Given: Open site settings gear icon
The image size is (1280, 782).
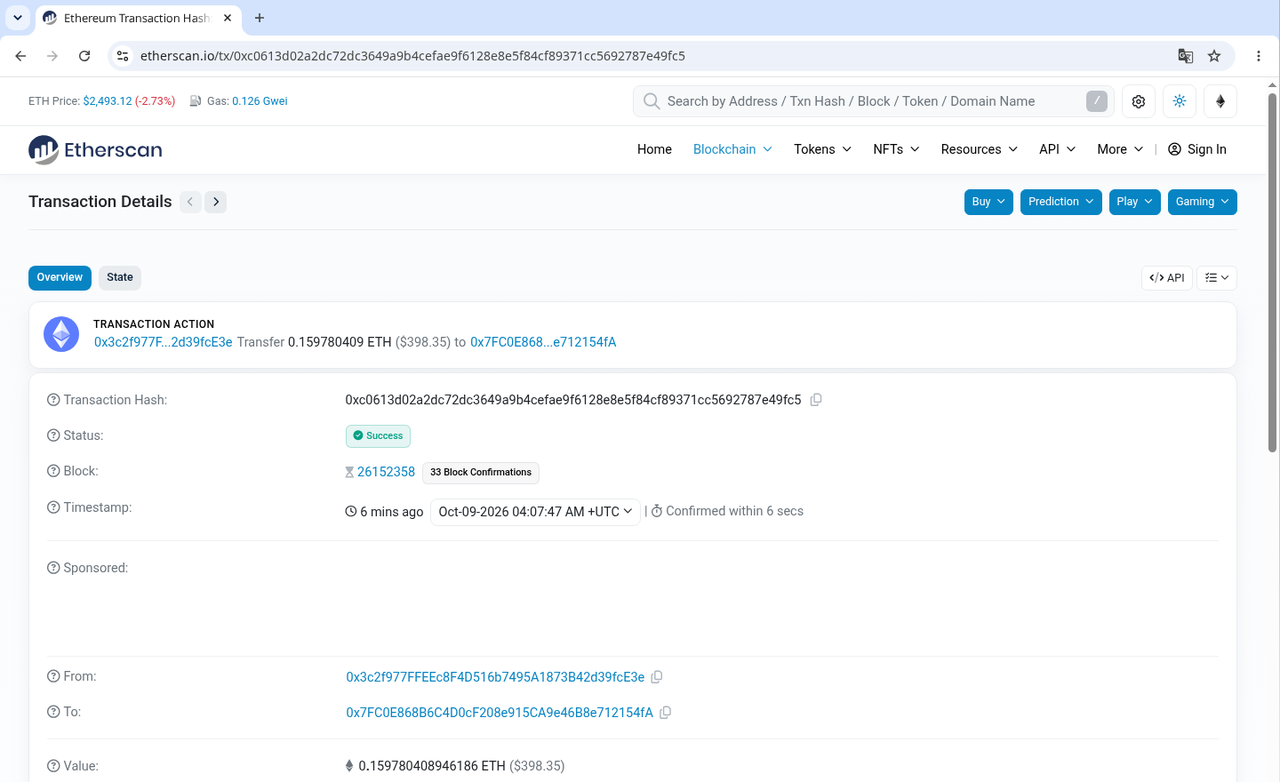Looking at the screenshot, I should click(x=1138, y=101).
